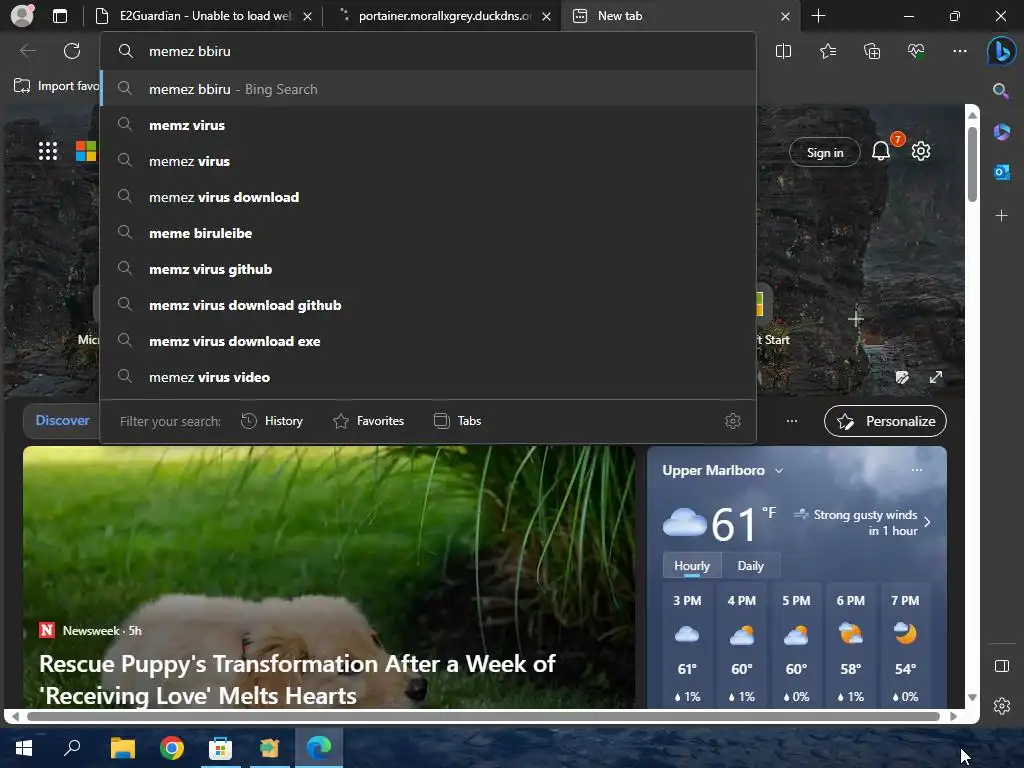Open File Explorer from taskbar
1024x768 pixels.
[123, 748]
